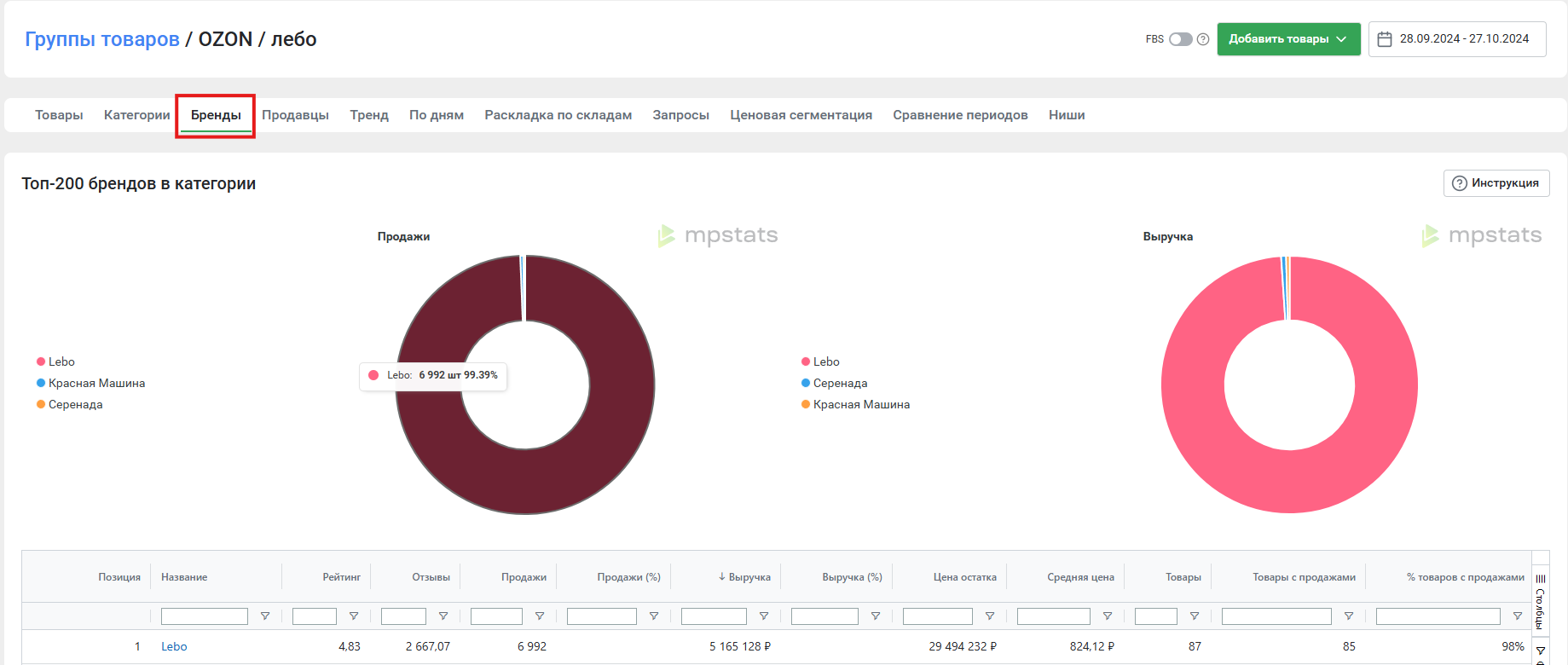Open filter icon for Средняя цена column

(1108, 616)
